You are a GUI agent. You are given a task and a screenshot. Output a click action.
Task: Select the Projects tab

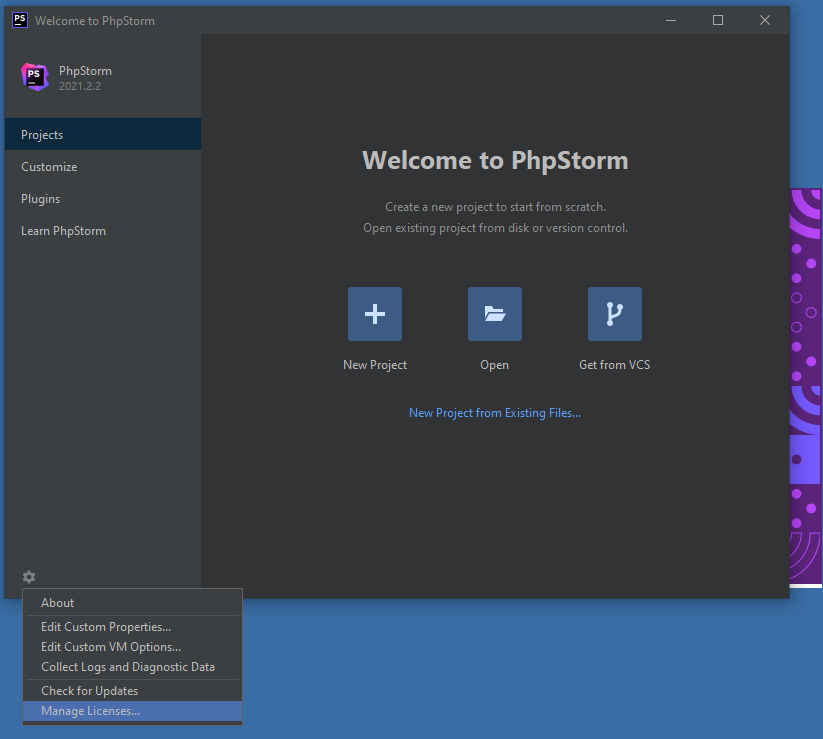click(103, 134)
